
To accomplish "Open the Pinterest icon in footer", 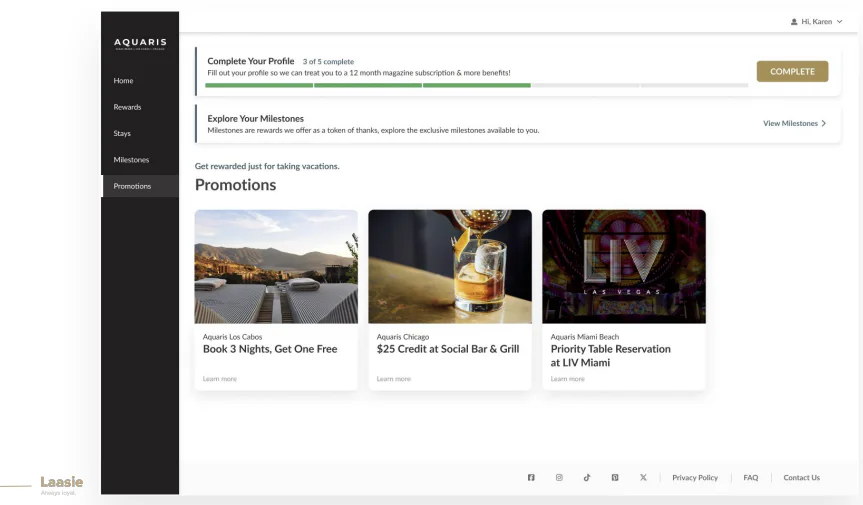I will (x=615, y=477).
